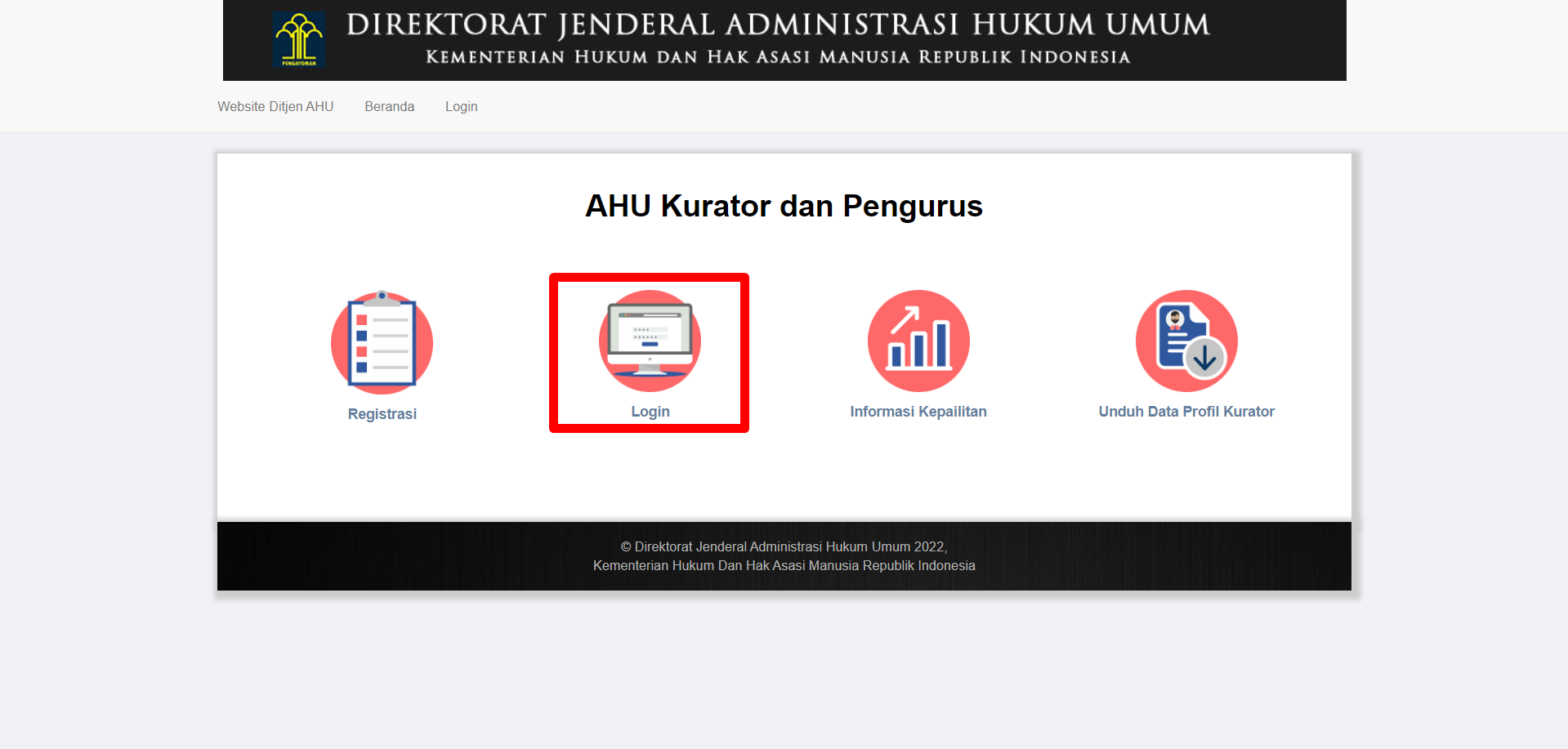Screen dimensions: 1568x749
Task: Click the Kementerian Hukum subtitle in the header banner
Action: [x=777, y=57]
